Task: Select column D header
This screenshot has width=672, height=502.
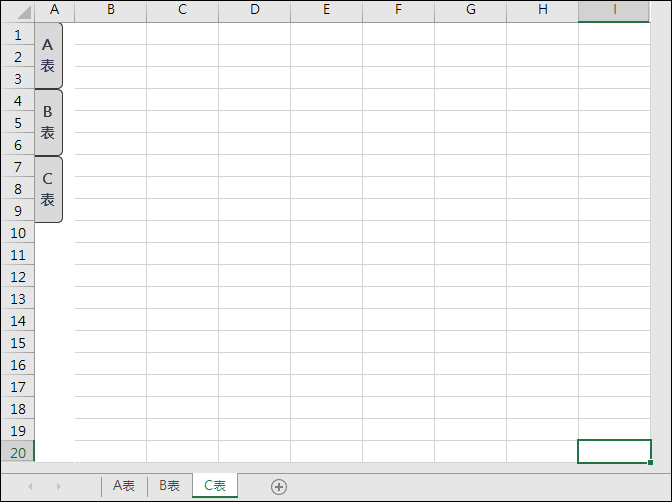Action: [255, 10]
